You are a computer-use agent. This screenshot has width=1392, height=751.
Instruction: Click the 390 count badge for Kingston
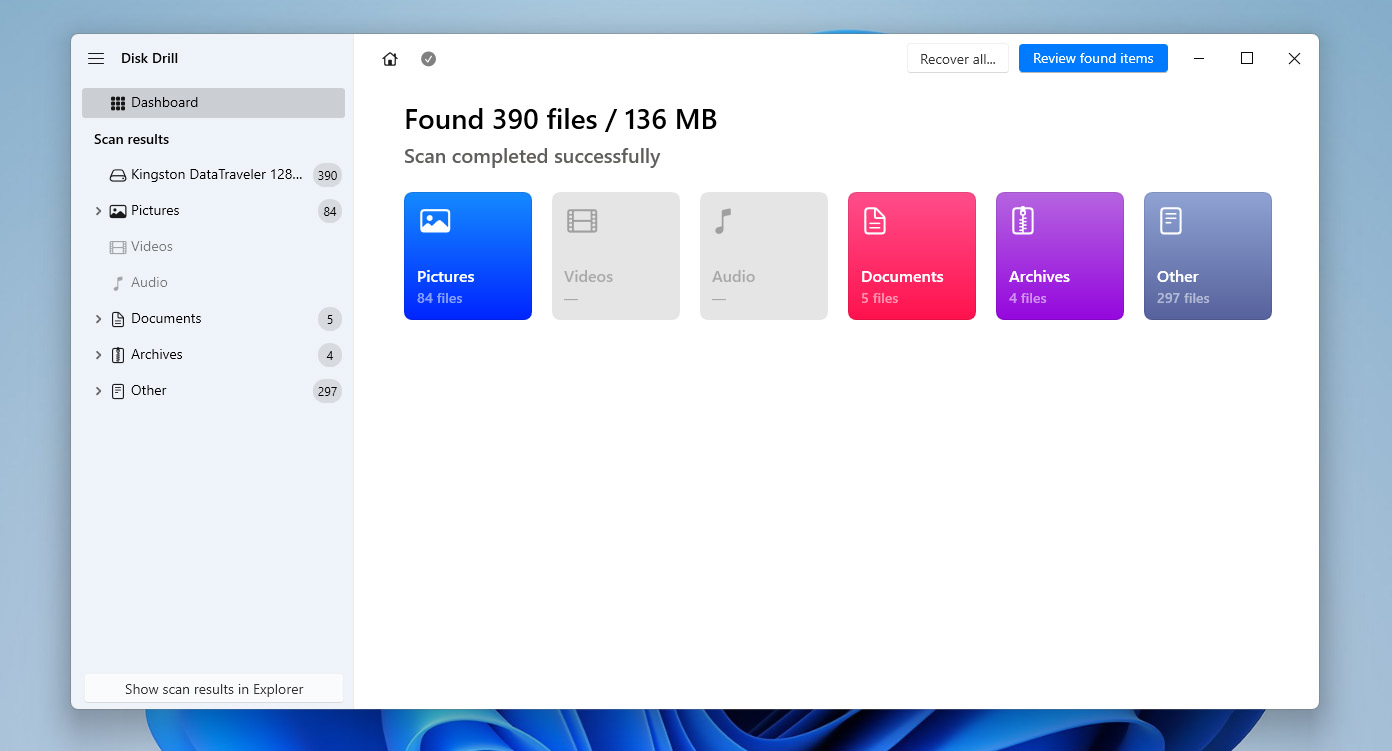(327, 175)
